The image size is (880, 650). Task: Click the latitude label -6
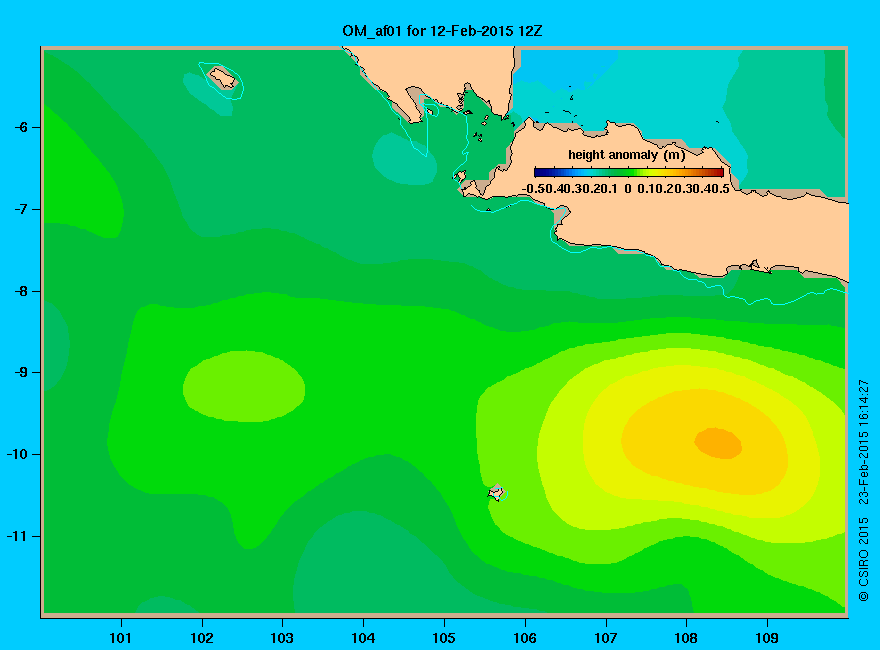(x=20, y=127)
